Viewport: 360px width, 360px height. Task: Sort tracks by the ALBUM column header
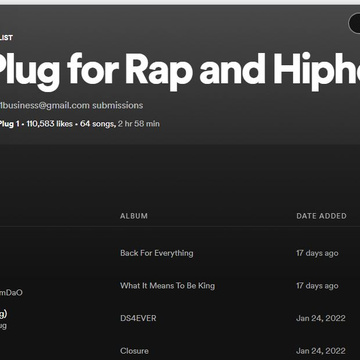[134, 216]
